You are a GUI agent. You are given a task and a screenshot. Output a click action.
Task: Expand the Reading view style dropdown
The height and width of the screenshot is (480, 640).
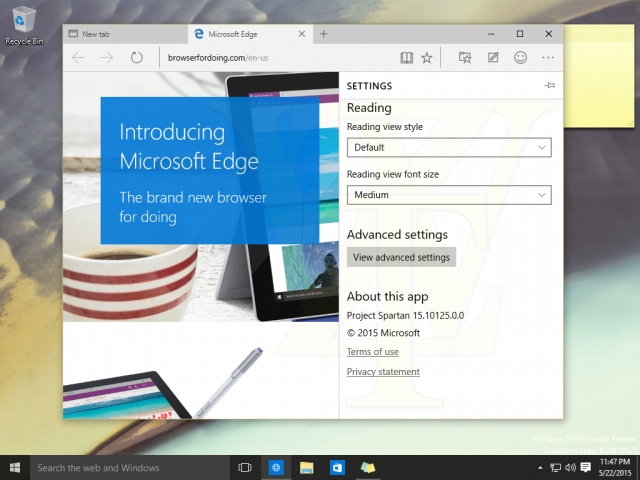449,147
